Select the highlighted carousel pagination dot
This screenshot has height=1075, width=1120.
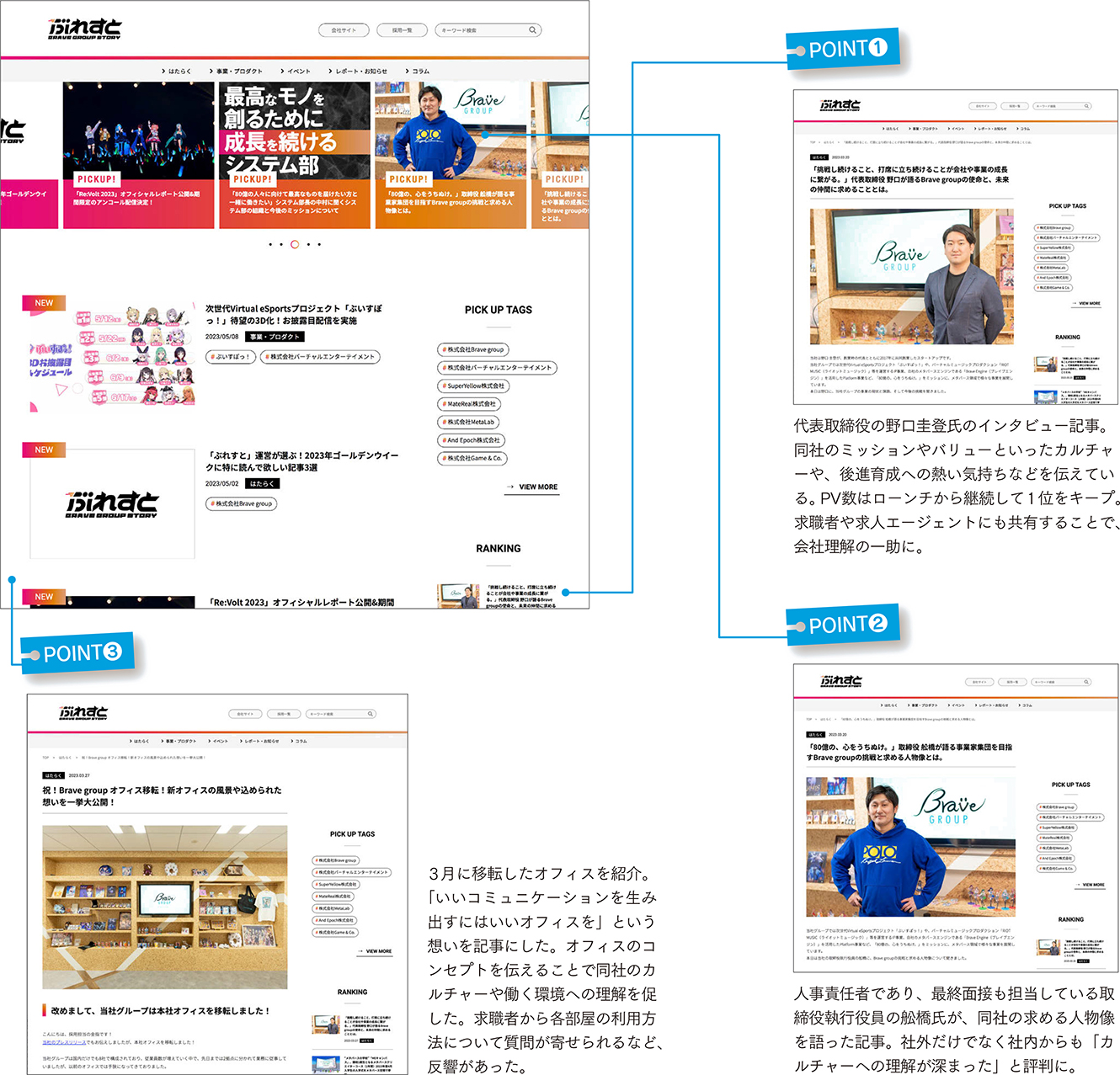click(x=295, y=244)
